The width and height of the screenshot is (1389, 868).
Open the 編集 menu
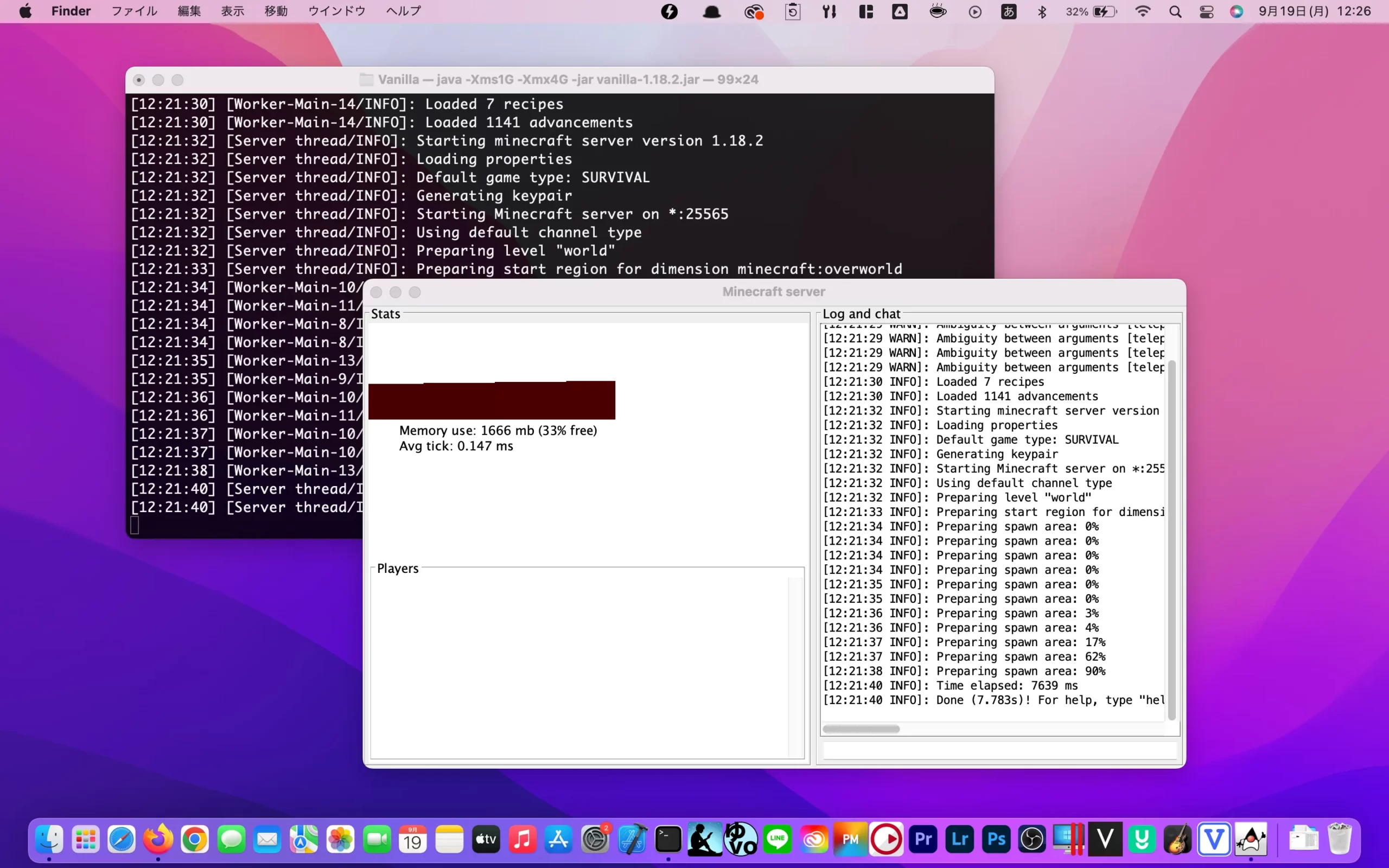click(189, 11)
